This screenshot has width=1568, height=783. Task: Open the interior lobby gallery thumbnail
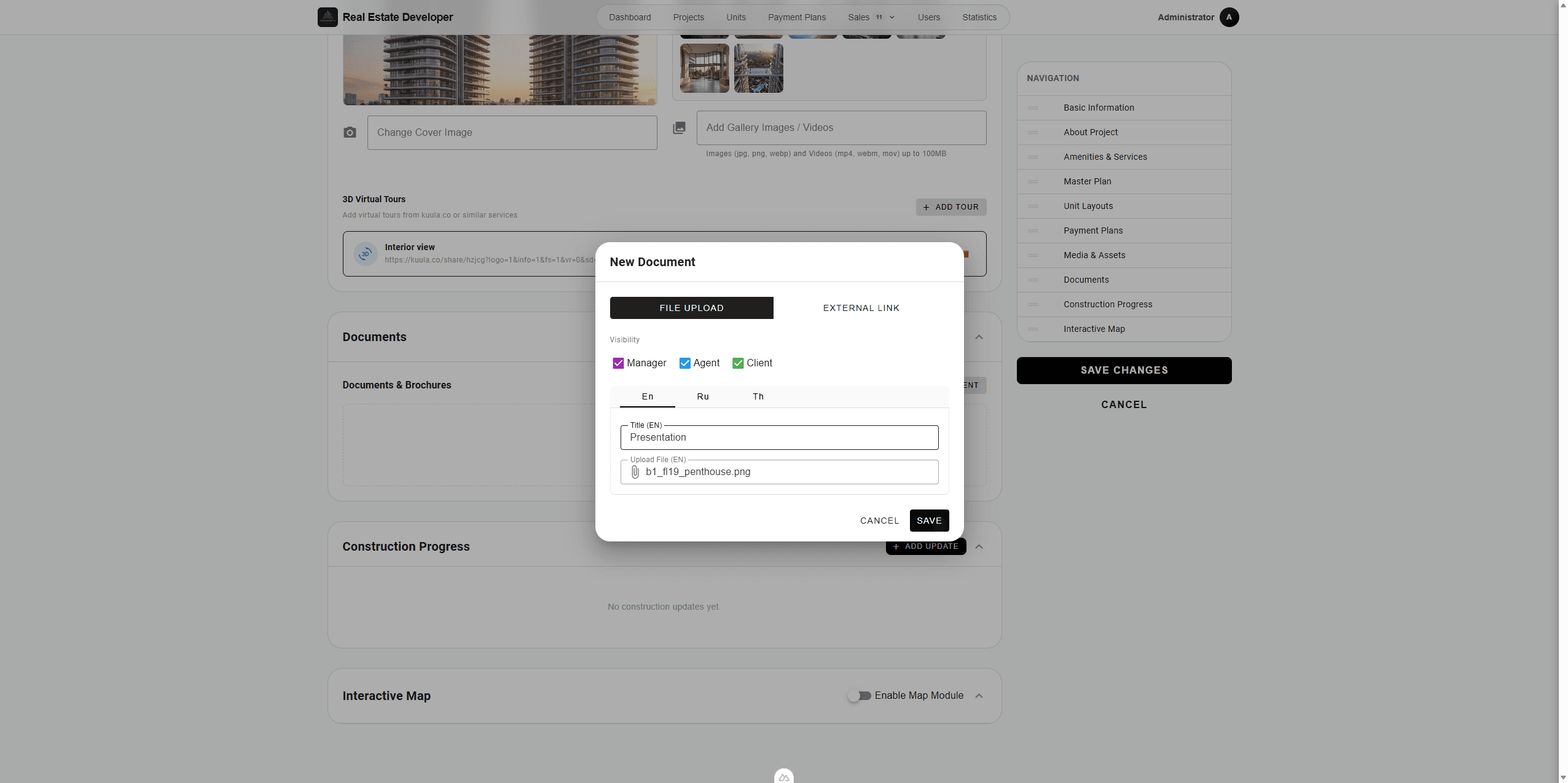[x=704, y=68]
